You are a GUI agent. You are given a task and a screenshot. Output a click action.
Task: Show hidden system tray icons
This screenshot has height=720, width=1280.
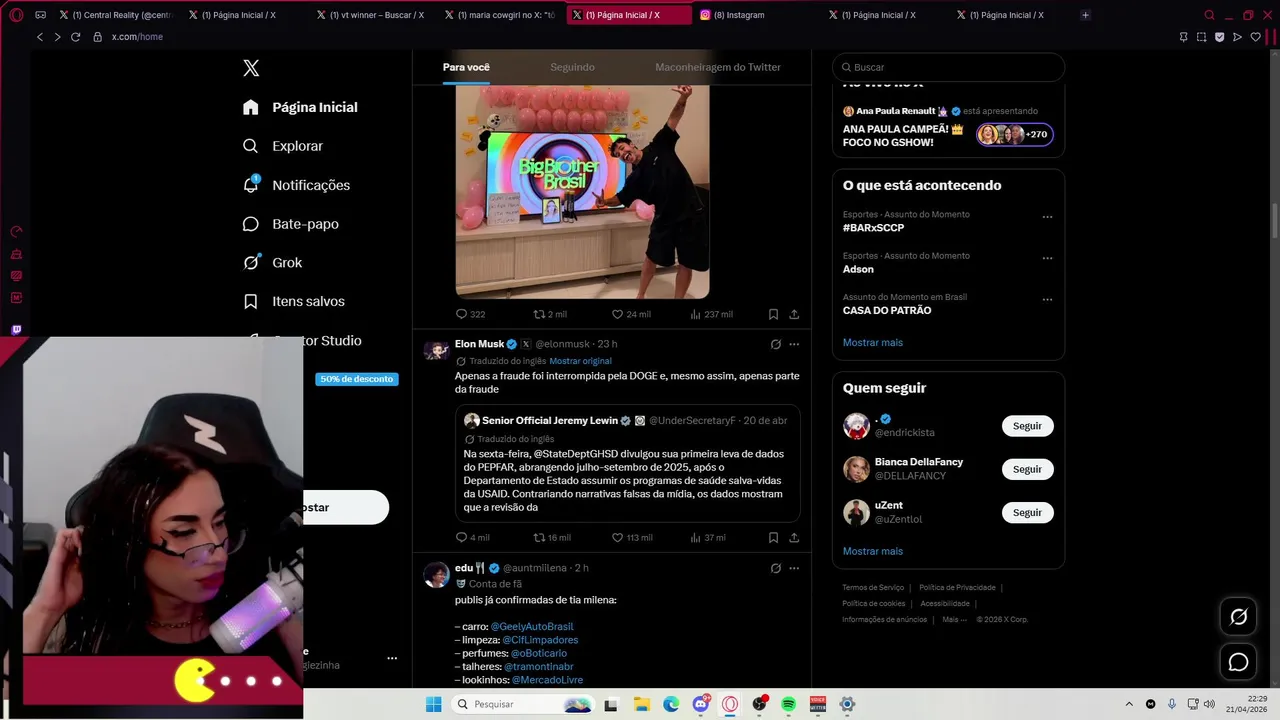pos(1129,704)
